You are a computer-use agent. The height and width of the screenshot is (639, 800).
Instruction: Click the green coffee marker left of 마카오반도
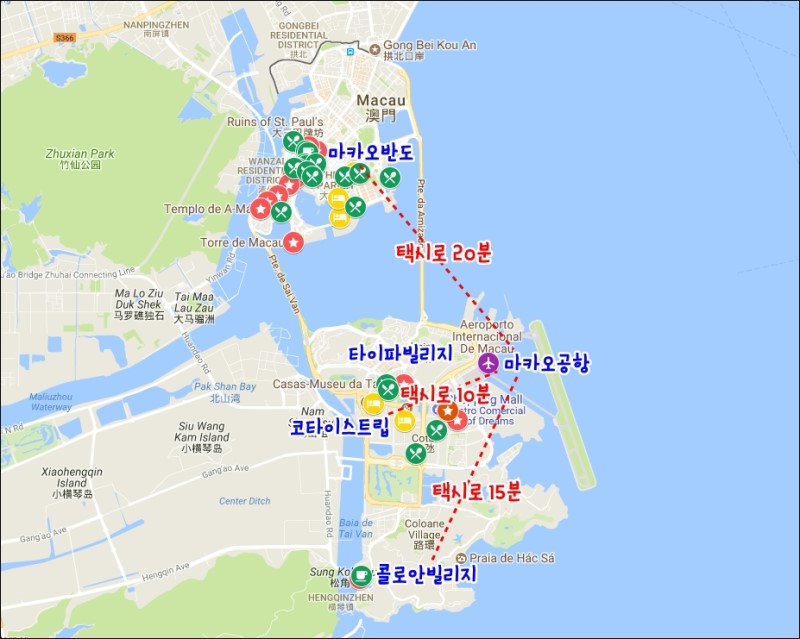307,151
